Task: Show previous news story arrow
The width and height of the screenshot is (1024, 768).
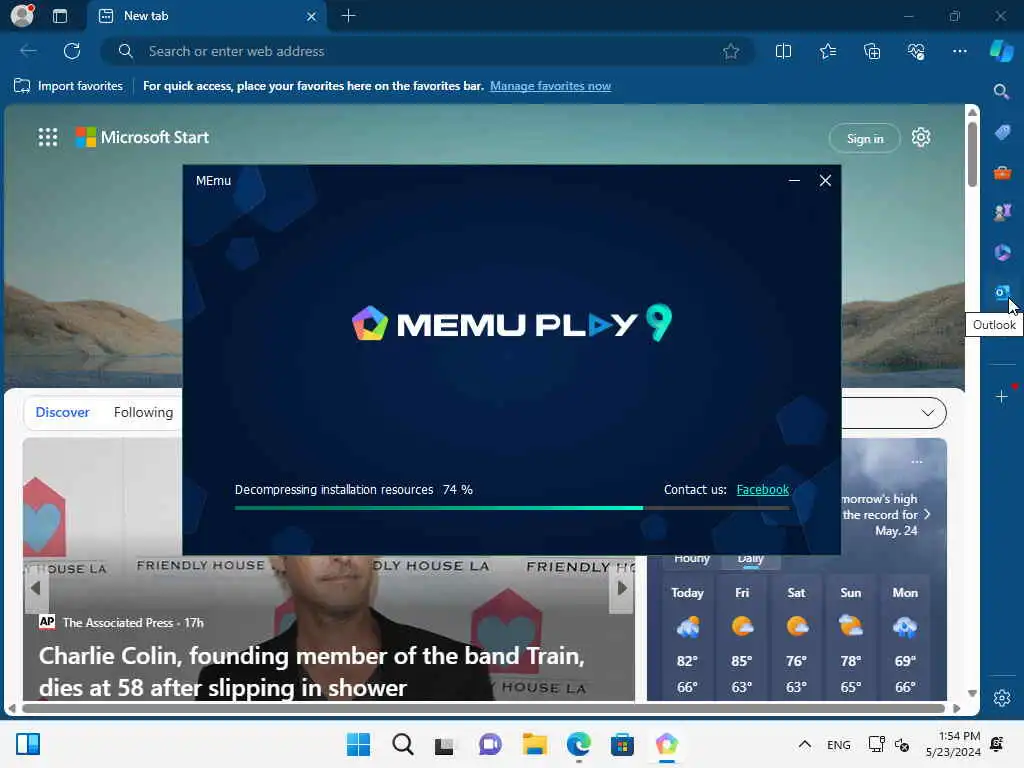Action: pos(36,588)
